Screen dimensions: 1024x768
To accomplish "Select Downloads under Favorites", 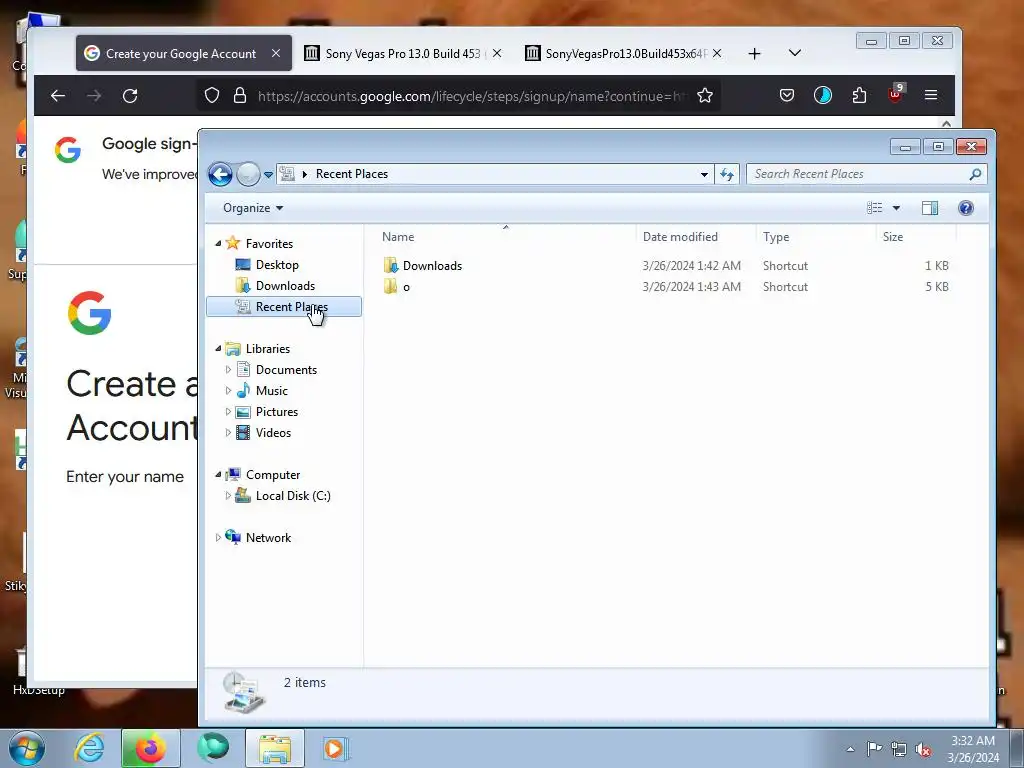I will pyautogui.click(x=285, y=286).
